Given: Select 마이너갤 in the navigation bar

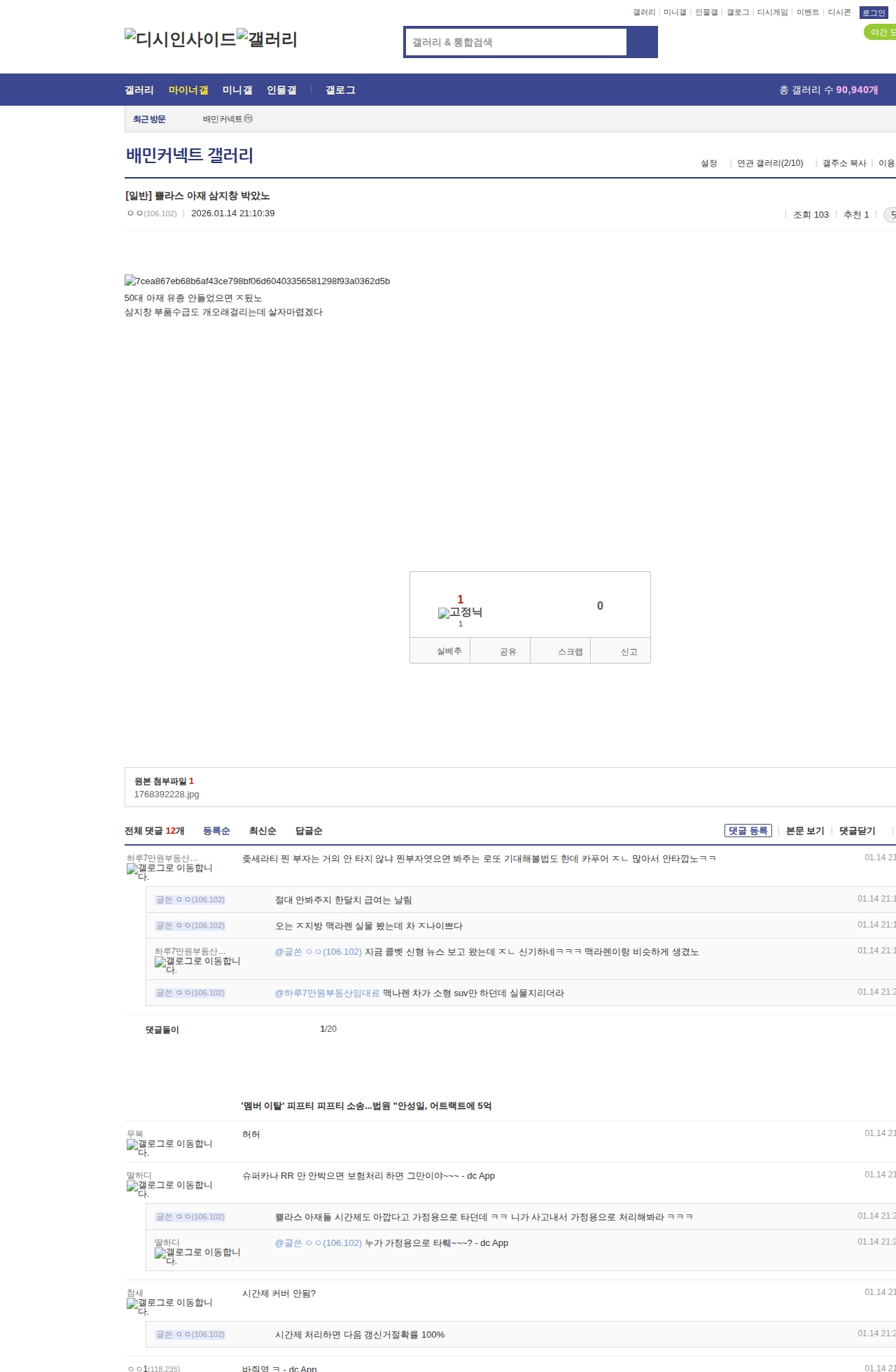Looking at the screenshot, I should click(x=188, y=90).
